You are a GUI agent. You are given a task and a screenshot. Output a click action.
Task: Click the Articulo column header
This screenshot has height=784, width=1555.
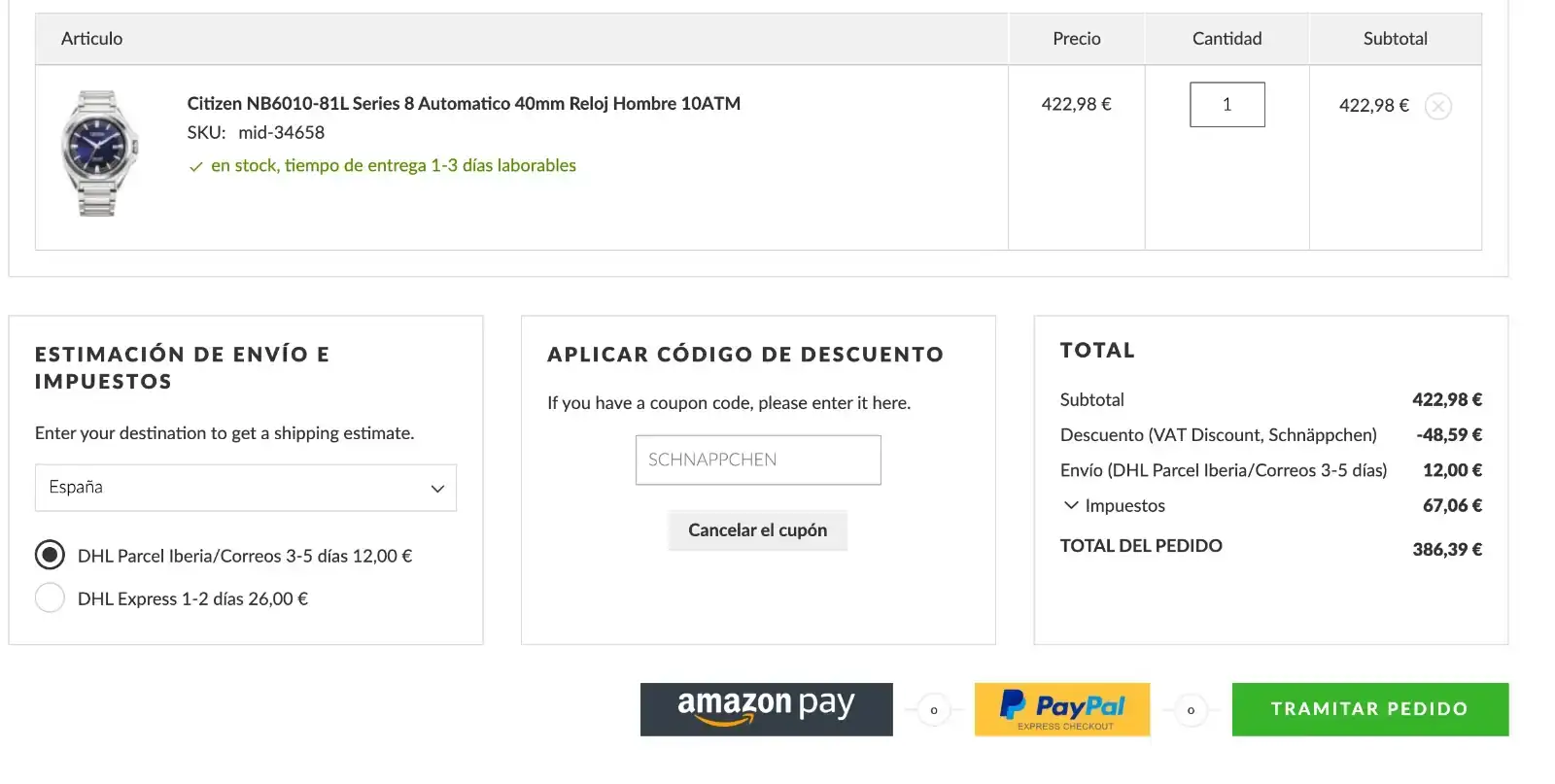tap(92, 39)
